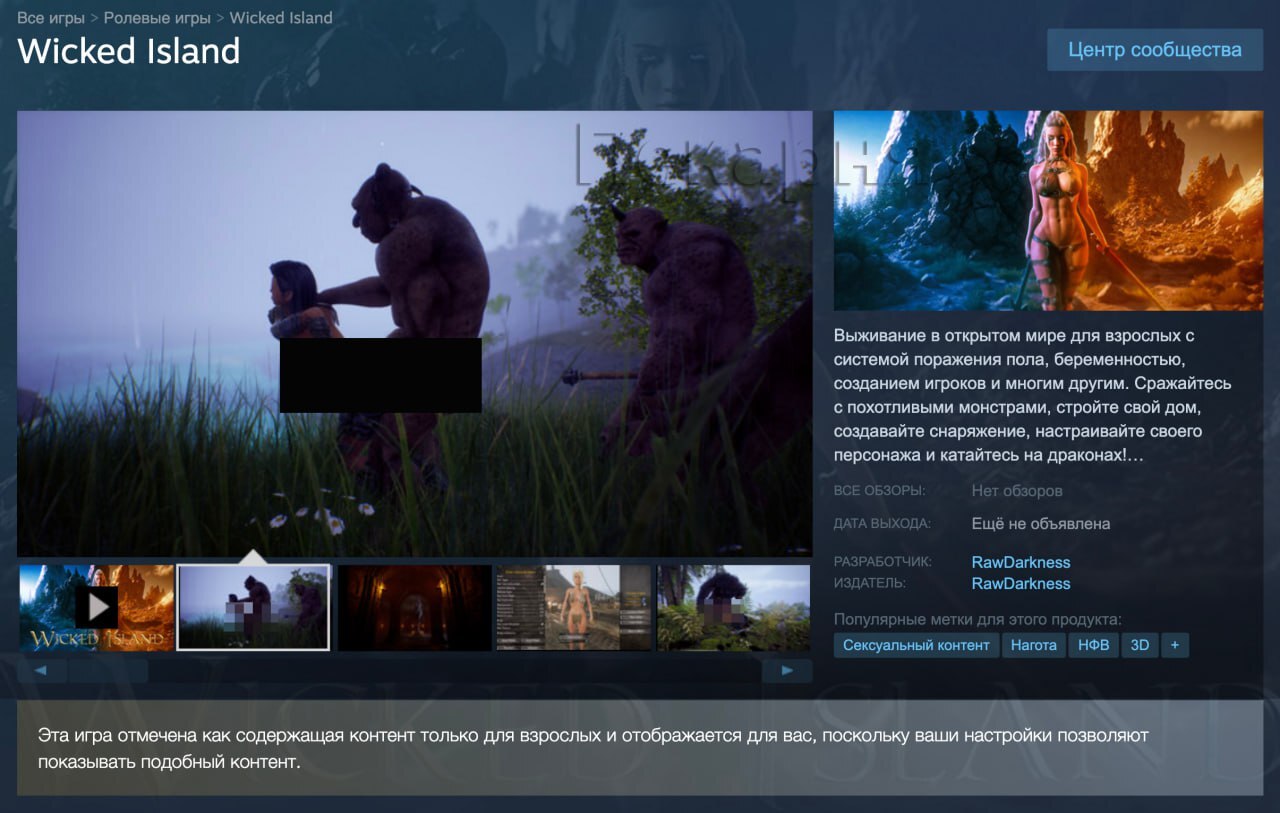Click the 'Wicked Island' breadcrumb link
The height and width of the screenshot is (813, 1280).
[281, 18]
